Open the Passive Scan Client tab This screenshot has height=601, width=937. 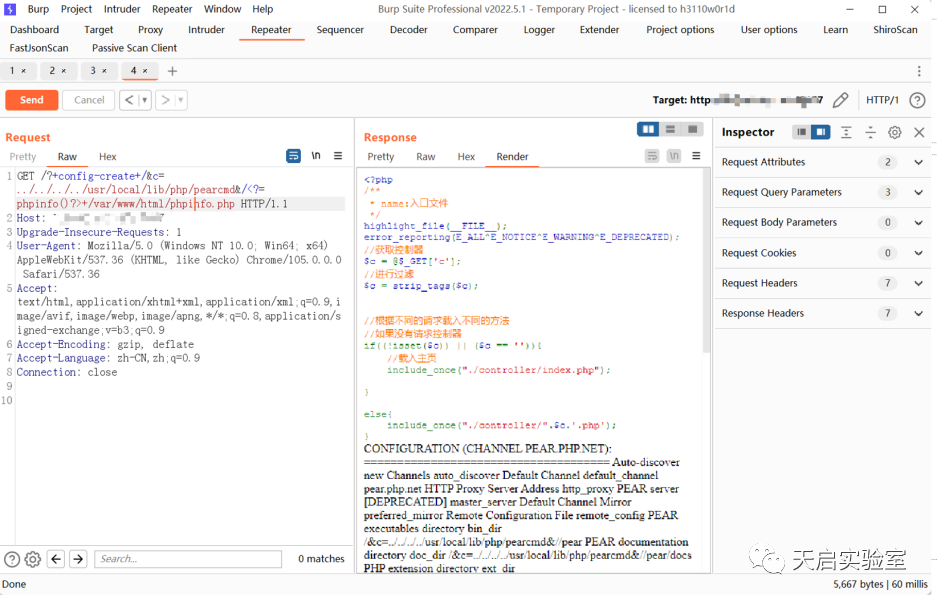pos(134,48)
